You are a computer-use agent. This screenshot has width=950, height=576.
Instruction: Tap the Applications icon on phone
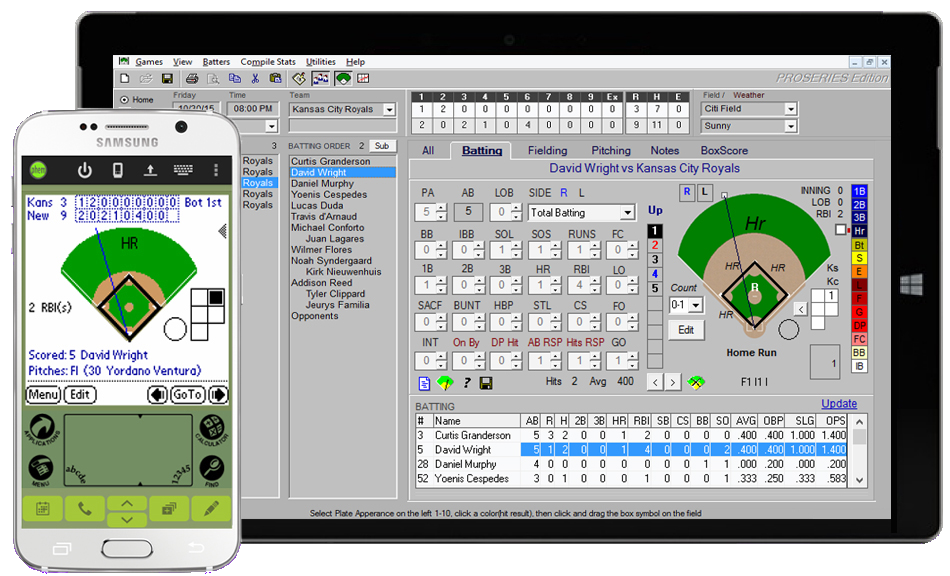[x=41, y=428]
